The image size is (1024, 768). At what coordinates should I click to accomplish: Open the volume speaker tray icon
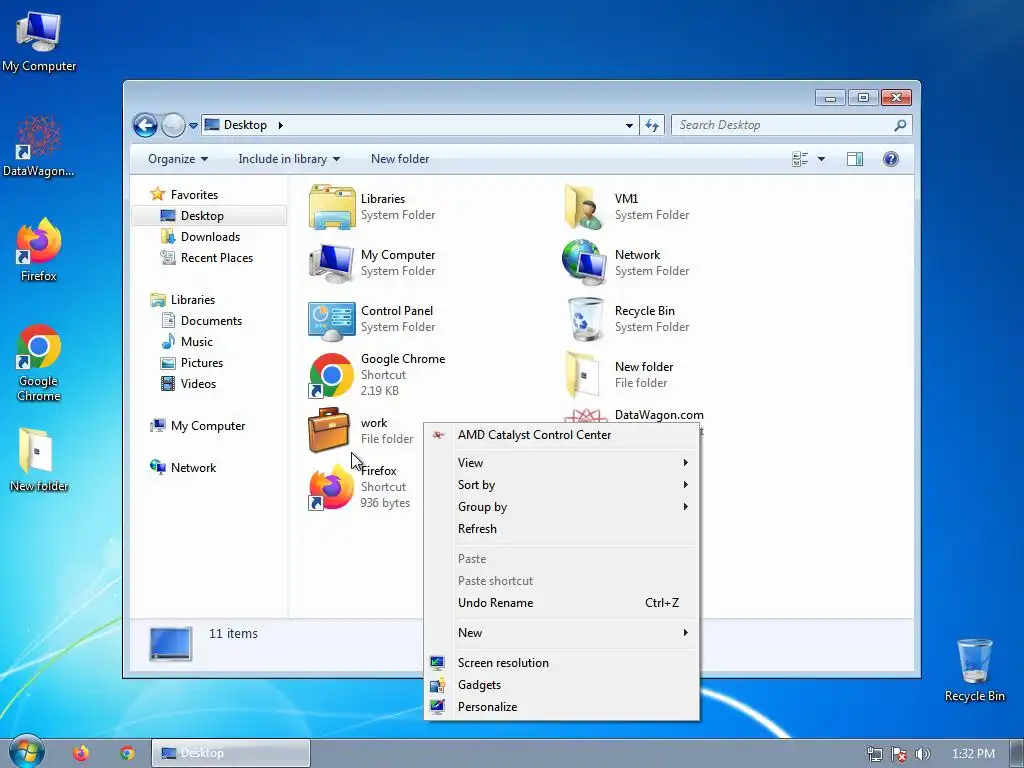click(922, 754)
